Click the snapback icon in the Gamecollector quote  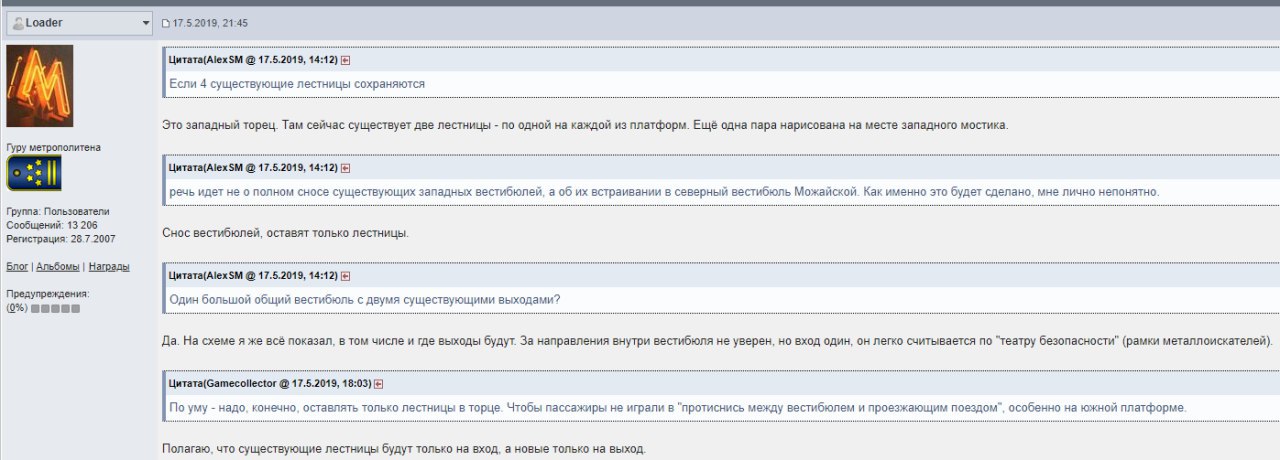point(379,384)
